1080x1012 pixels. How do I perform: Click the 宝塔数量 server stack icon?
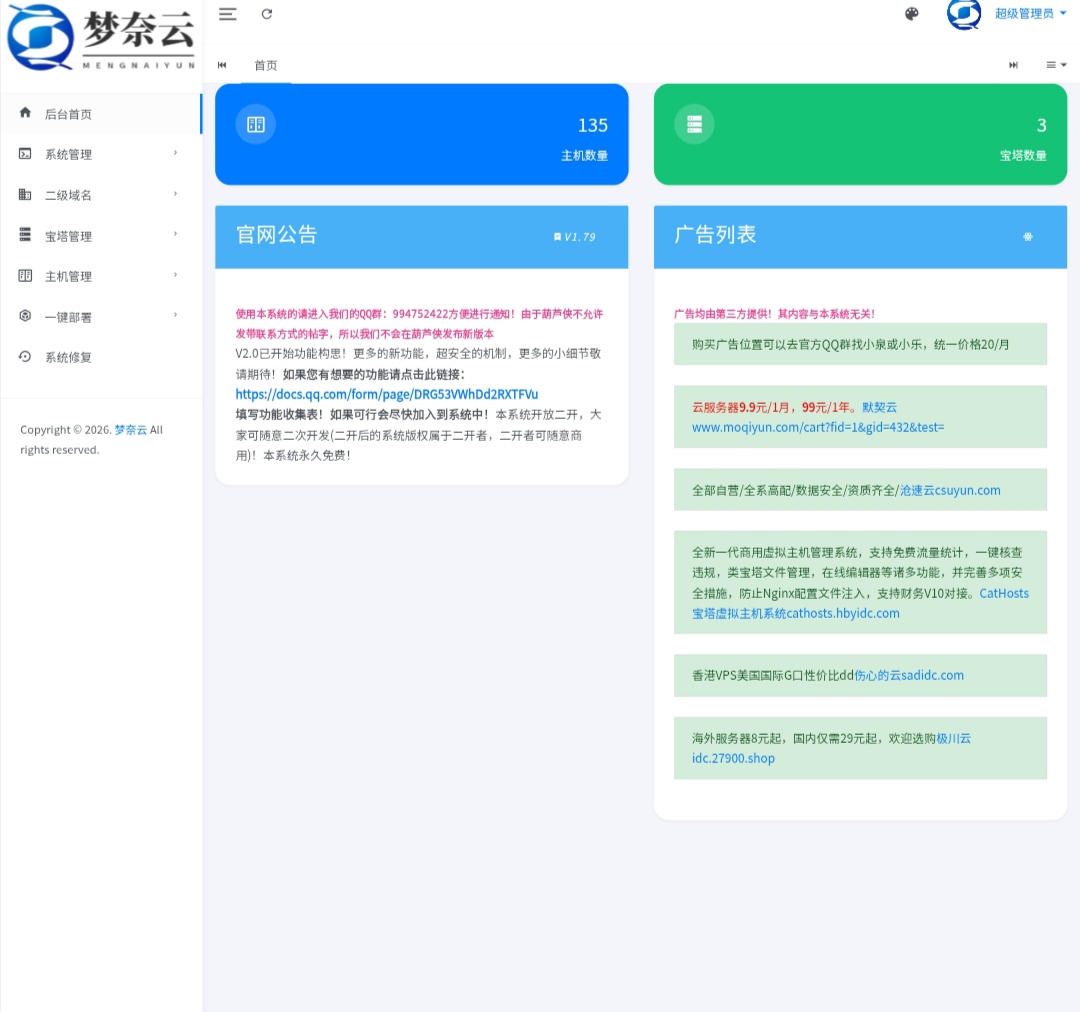[694, 125]
